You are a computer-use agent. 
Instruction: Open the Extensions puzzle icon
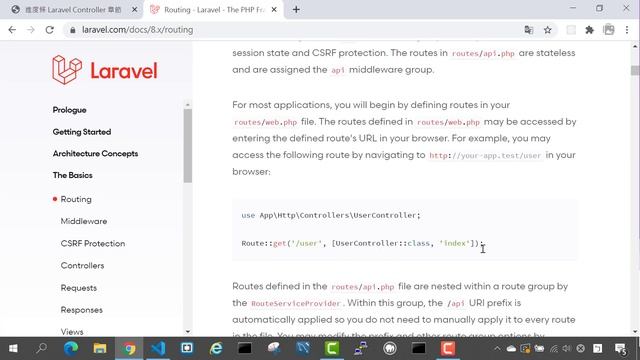tap(589, 30)
